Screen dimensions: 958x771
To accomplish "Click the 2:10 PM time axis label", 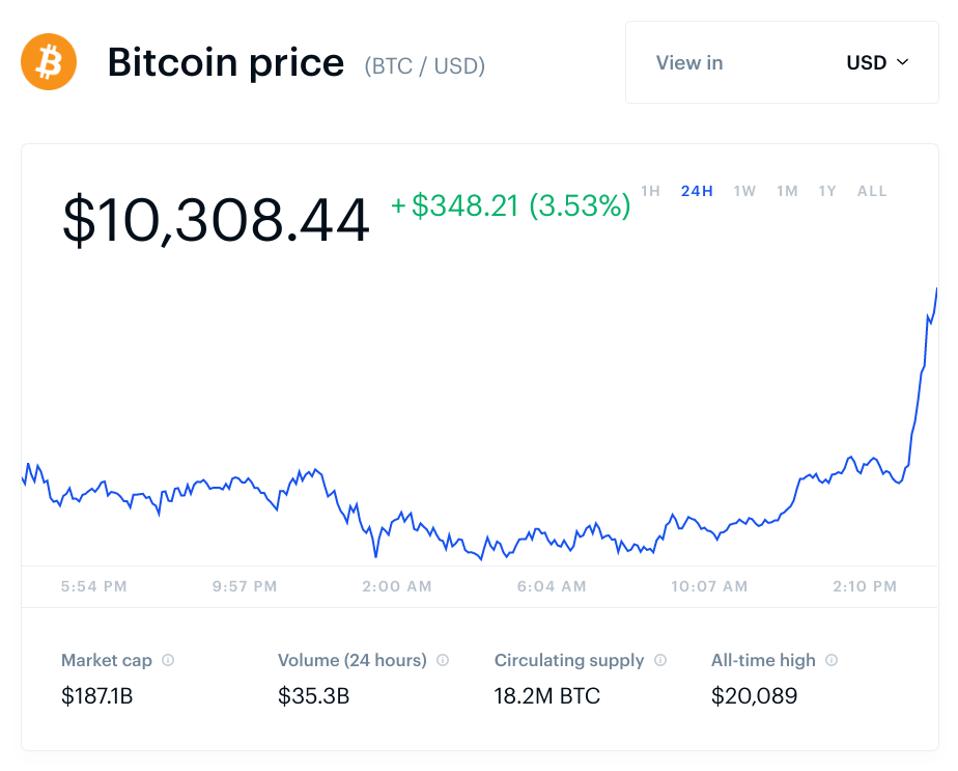I will pos(865,586).
